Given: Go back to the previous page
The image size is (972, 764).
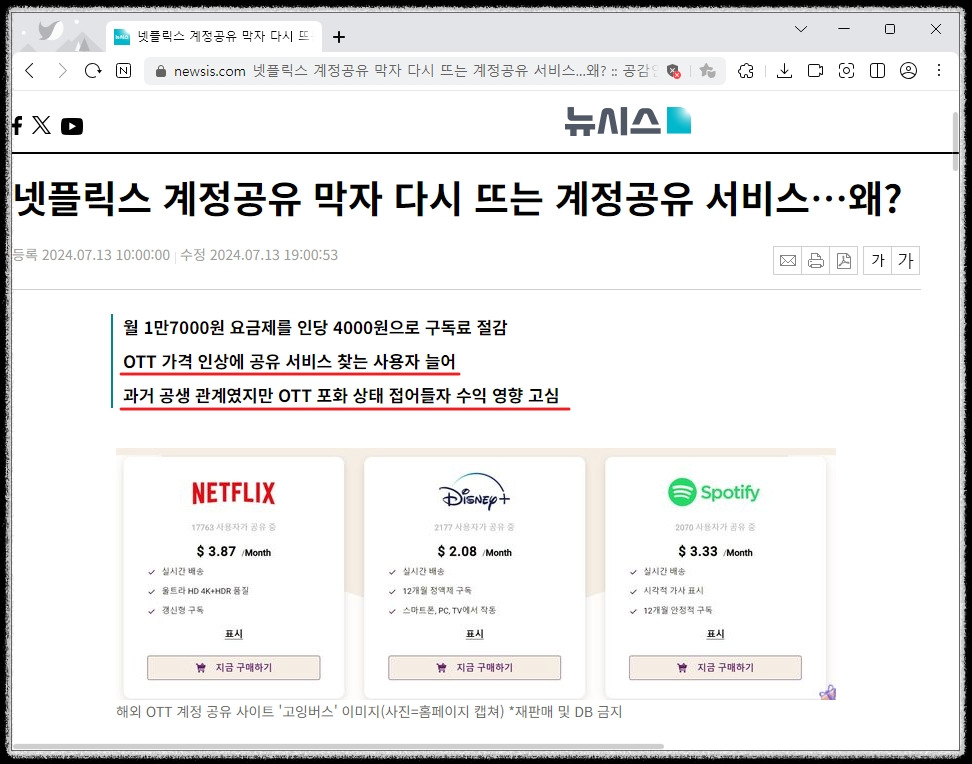Looking at the screenshot, I should tap(30, 71).
